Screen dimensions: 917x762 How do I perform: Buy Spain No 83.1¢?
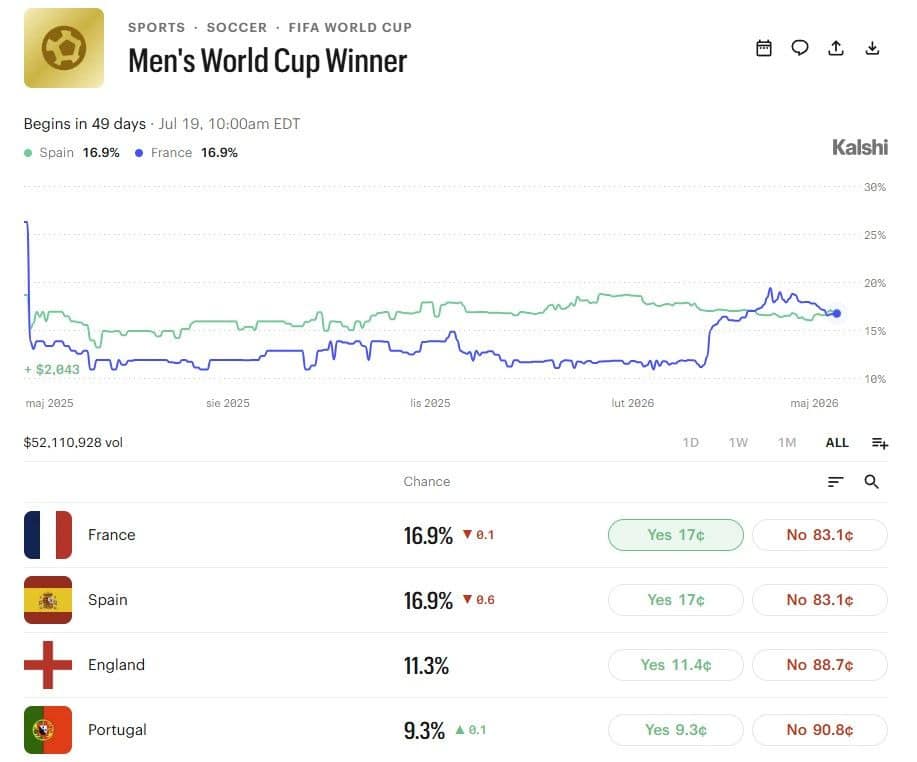[819, 600]
